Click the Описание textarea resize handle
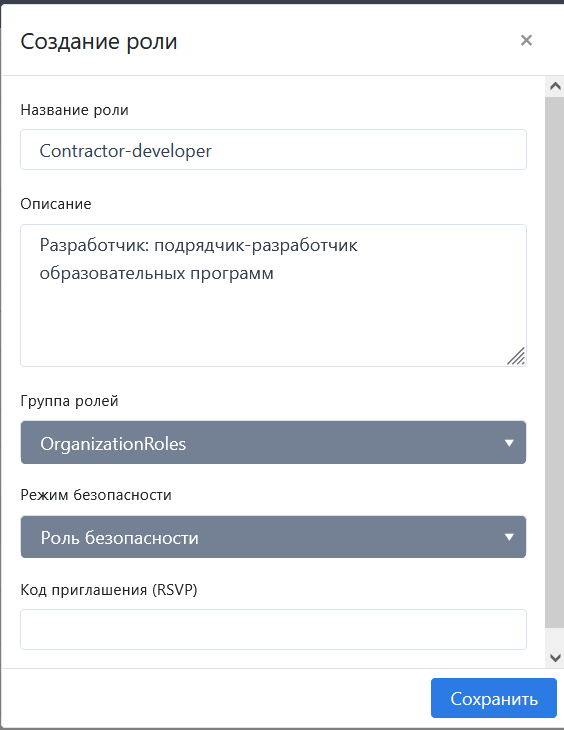Screen dimensions: 564x730 point(516,356)
